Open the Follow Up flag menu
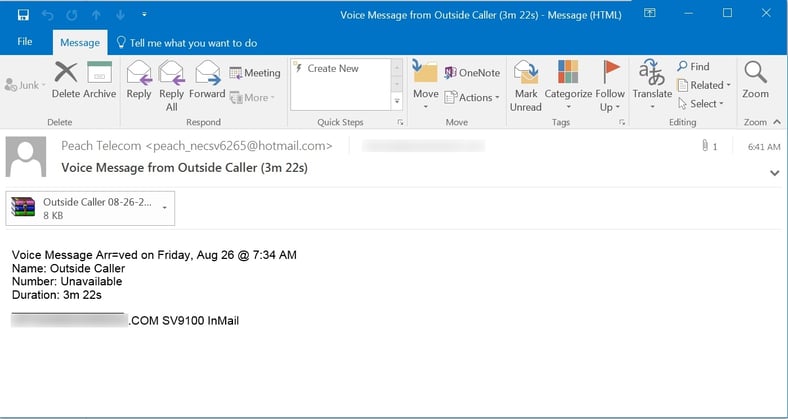Image resolution: width=788 pixels, height=419 pixels. coord(610,85)
